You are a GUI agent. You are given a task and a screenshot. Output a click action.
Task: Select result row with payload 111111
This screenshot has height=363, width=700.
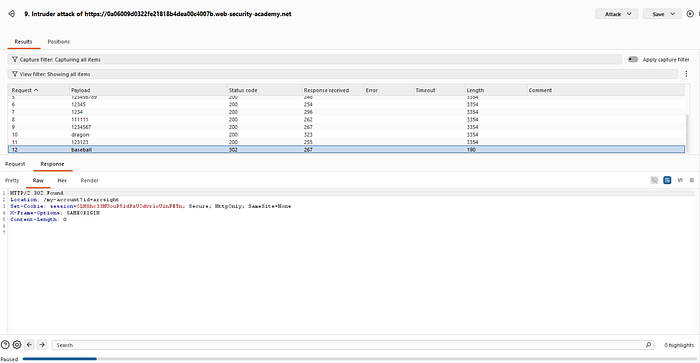(346, 120)
